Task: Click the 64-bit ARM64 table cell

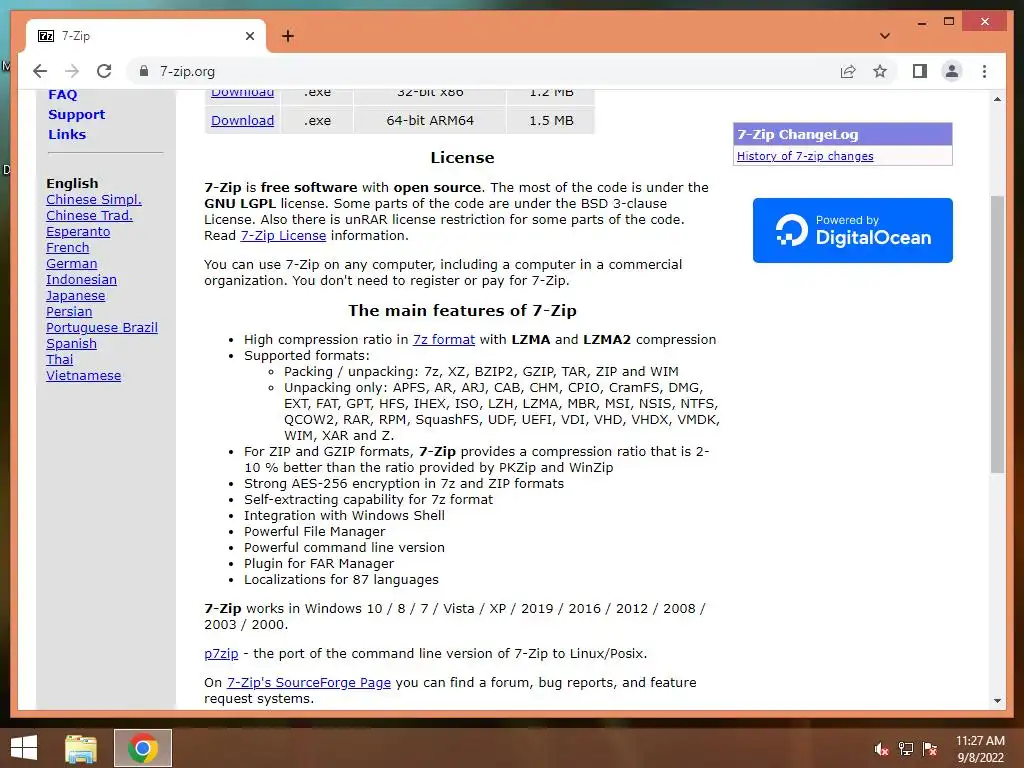Action: pos(430,120)
